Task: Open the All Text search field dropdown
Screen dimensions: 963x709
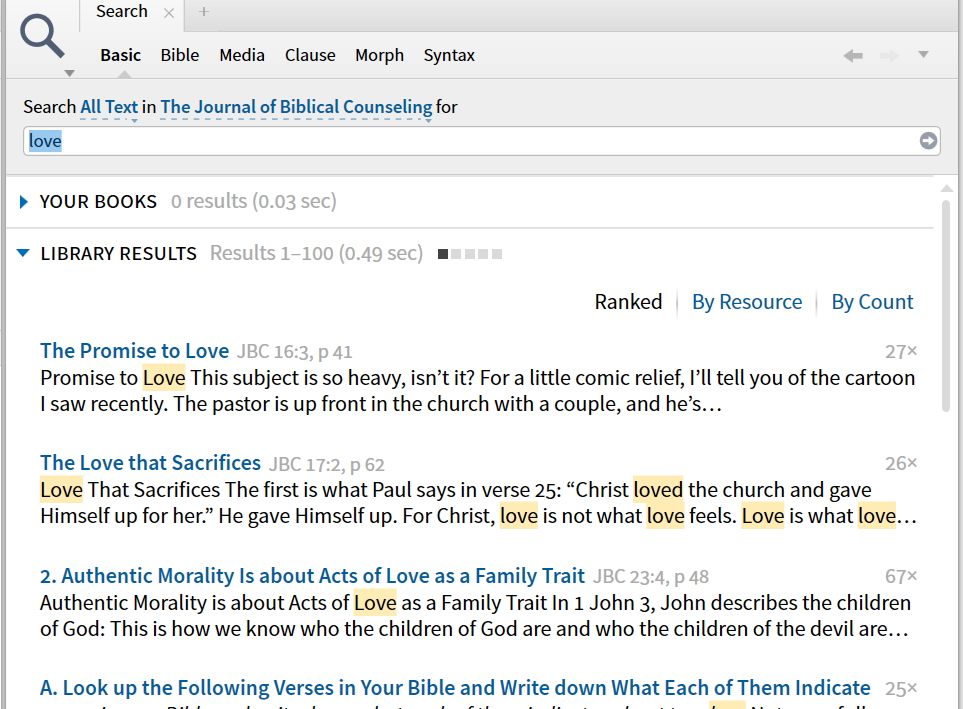Action: pos(109,107)
